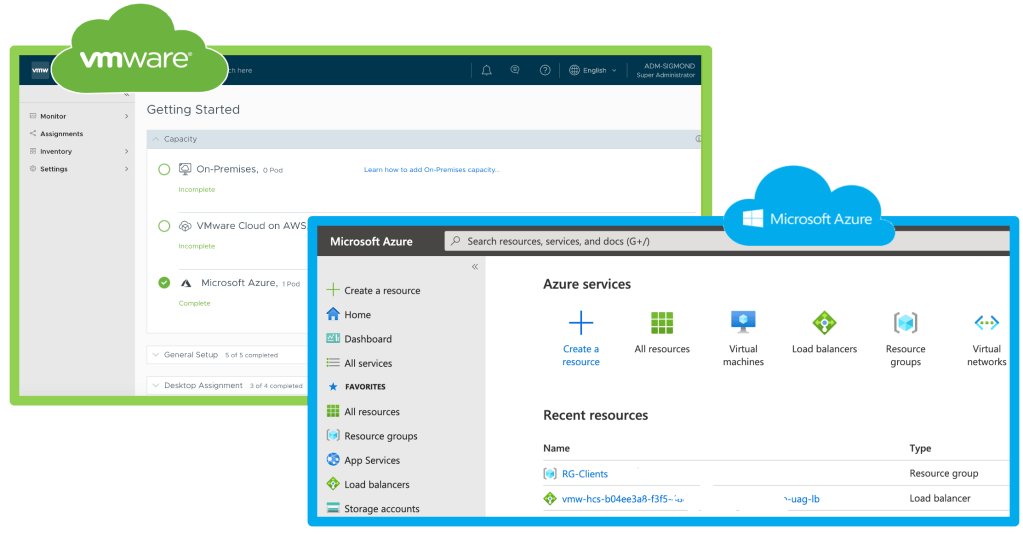
Task: Collapse the Capacity section
Action: pyautogui.click(x=156, y=139)
